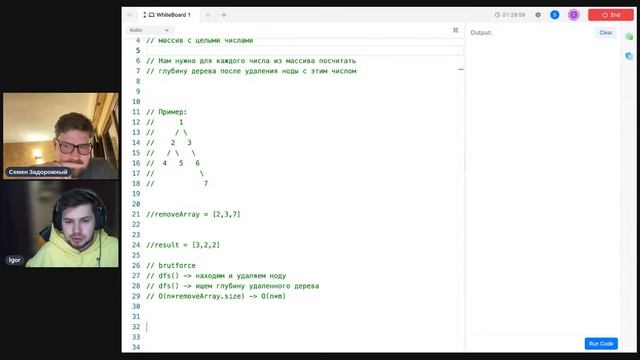Open the green chat icon in sidebar
640x360 pixels.
pyautogui.click(x=629, y=37)
